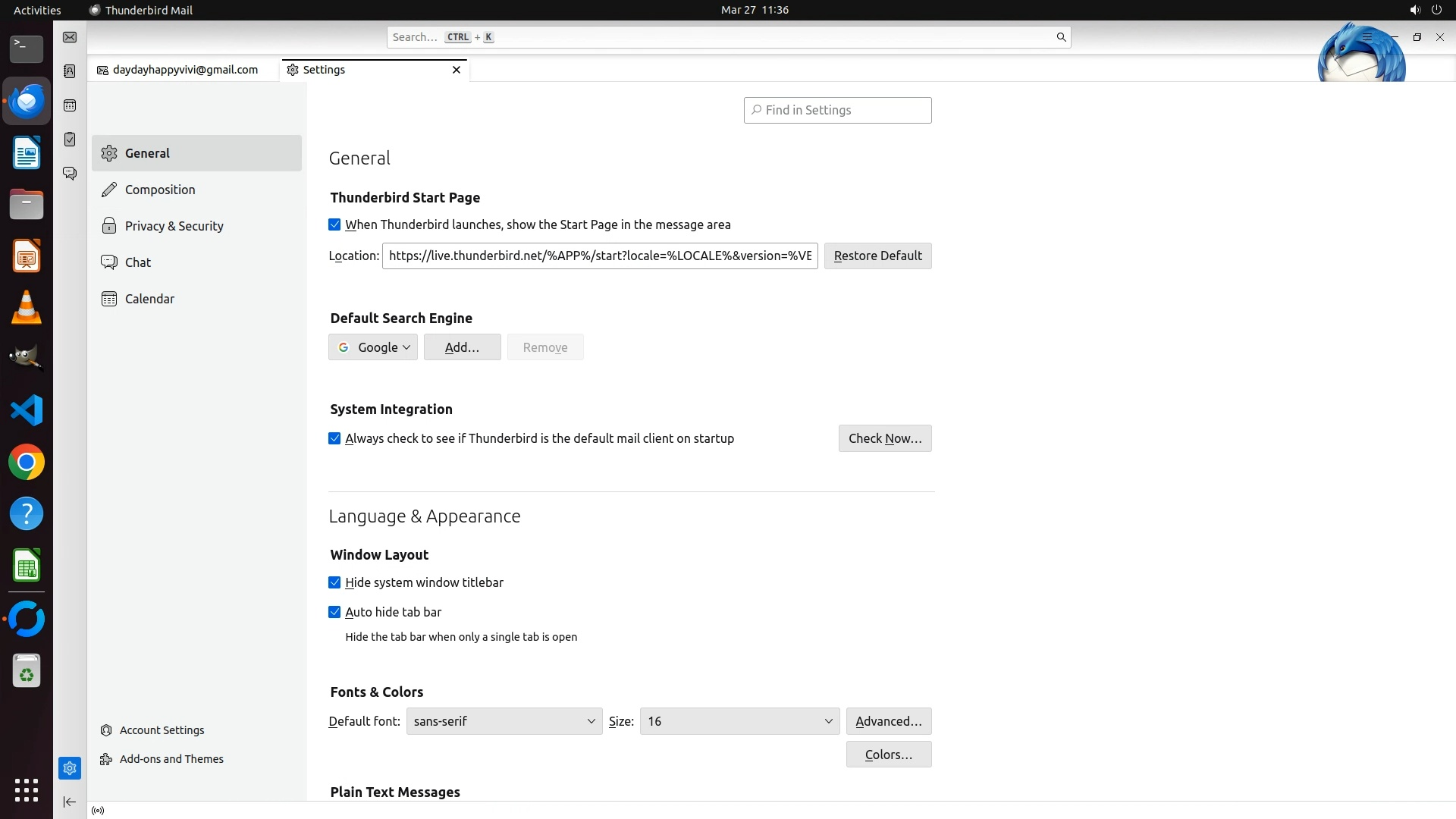Open Calendar space icon in toolbar
Image resolution: width=1456 pixels, height=819 pixels.
70,105
